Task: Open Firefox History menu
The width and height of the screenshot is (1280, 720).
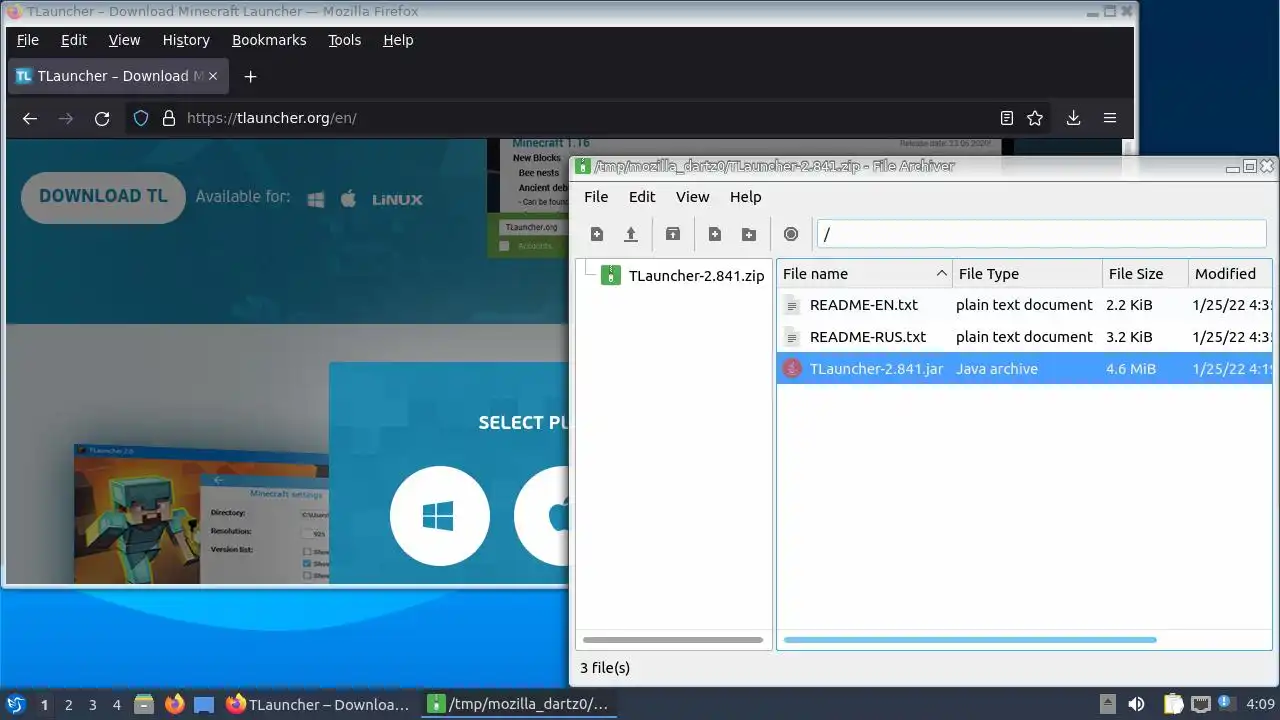Action: tap(186, 40)
